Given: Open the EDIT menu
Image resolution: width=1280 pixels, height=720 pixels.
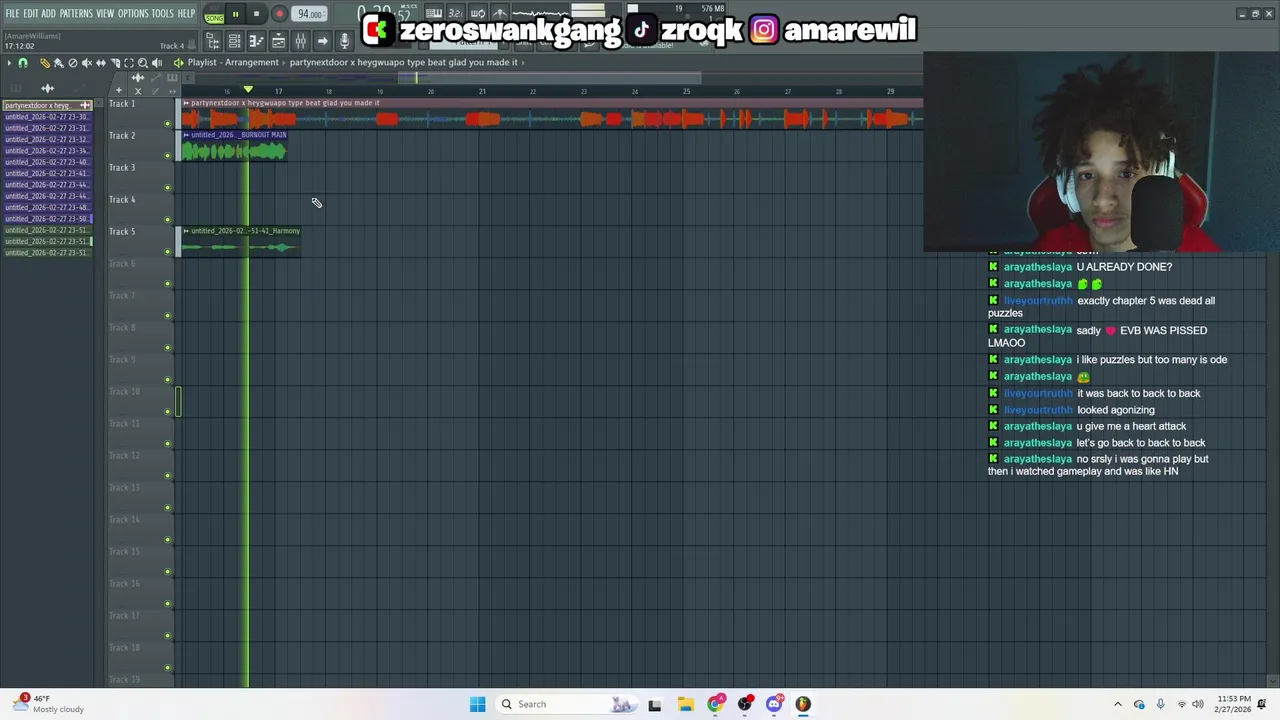Looking at the screenshot, I should (30, 13).
